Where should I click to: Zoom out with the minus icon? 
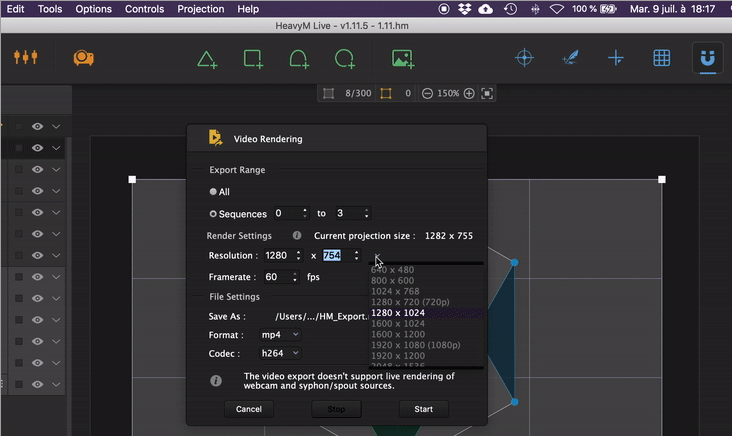[427, 93]
